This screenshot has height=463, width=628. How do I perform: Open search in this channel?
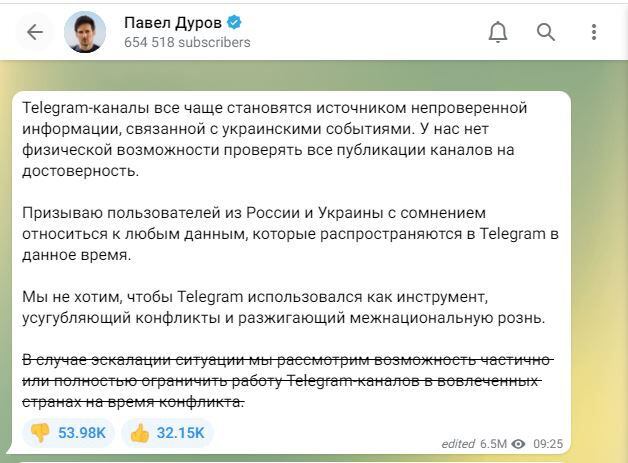[545, 32]
